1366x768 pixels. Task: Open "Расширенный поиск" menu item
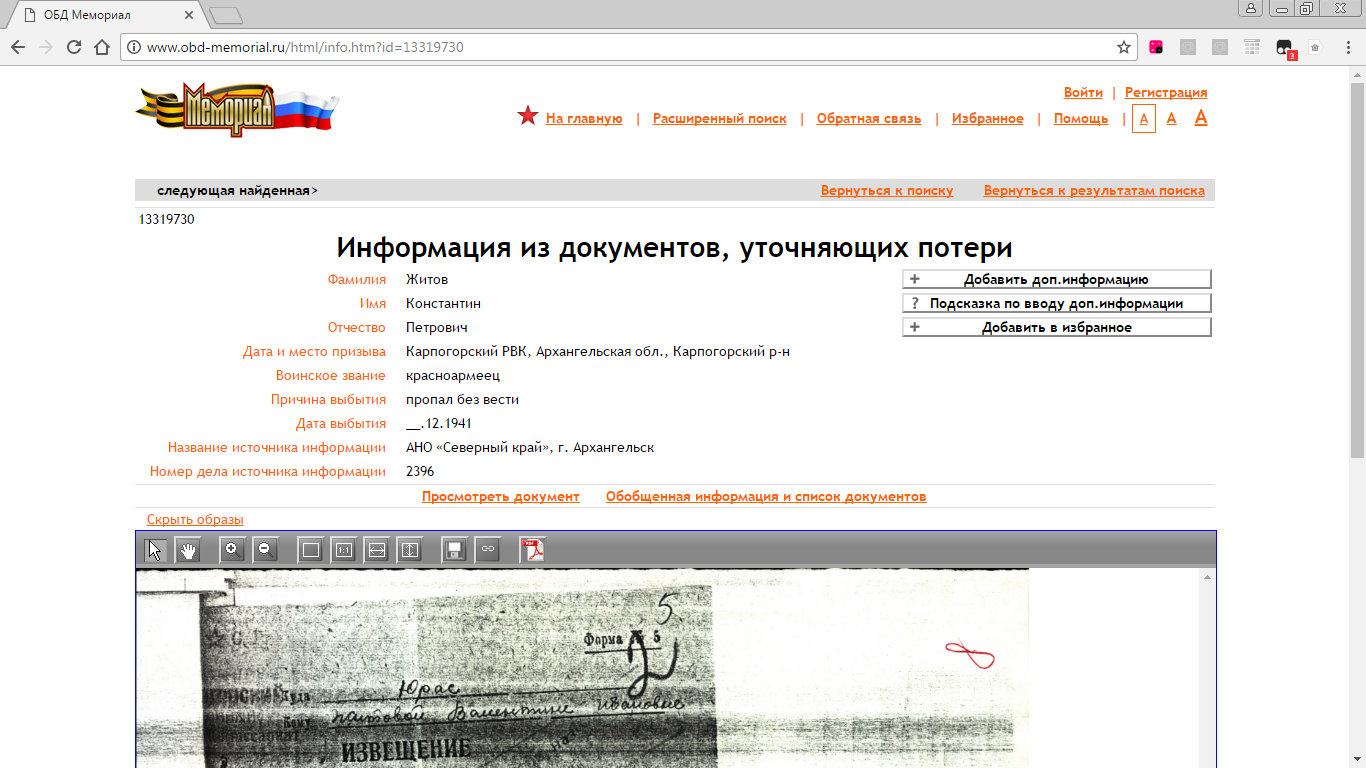point(720,119)
